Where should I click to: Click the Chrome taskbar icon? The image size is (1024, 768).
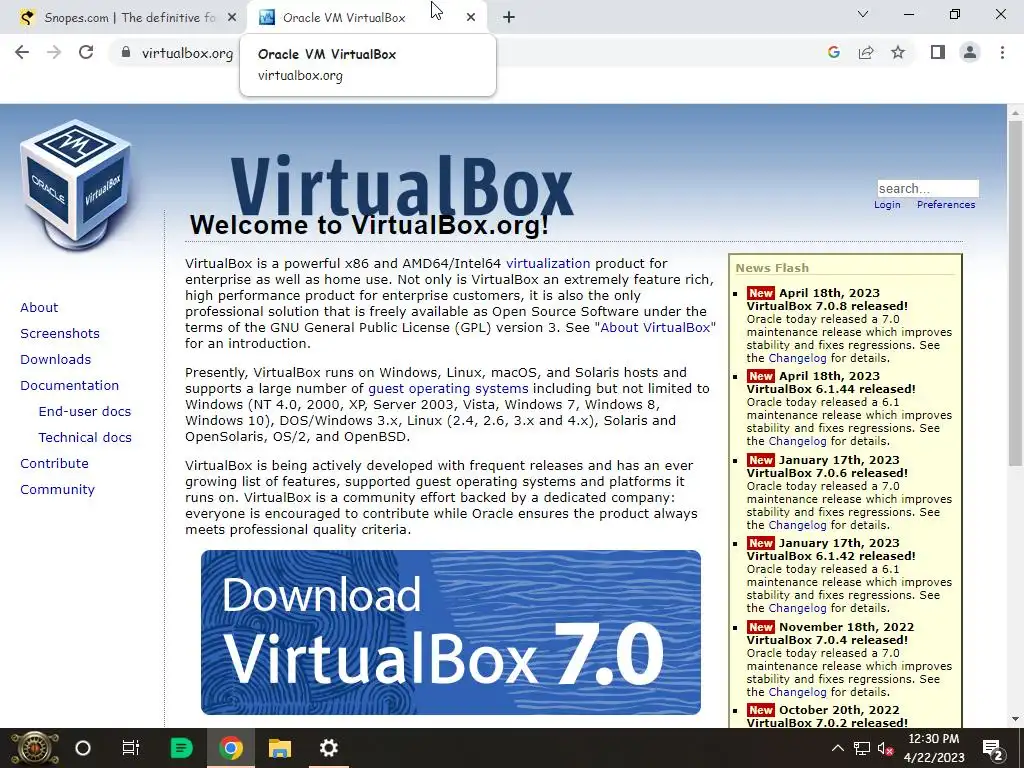(231, 748)
